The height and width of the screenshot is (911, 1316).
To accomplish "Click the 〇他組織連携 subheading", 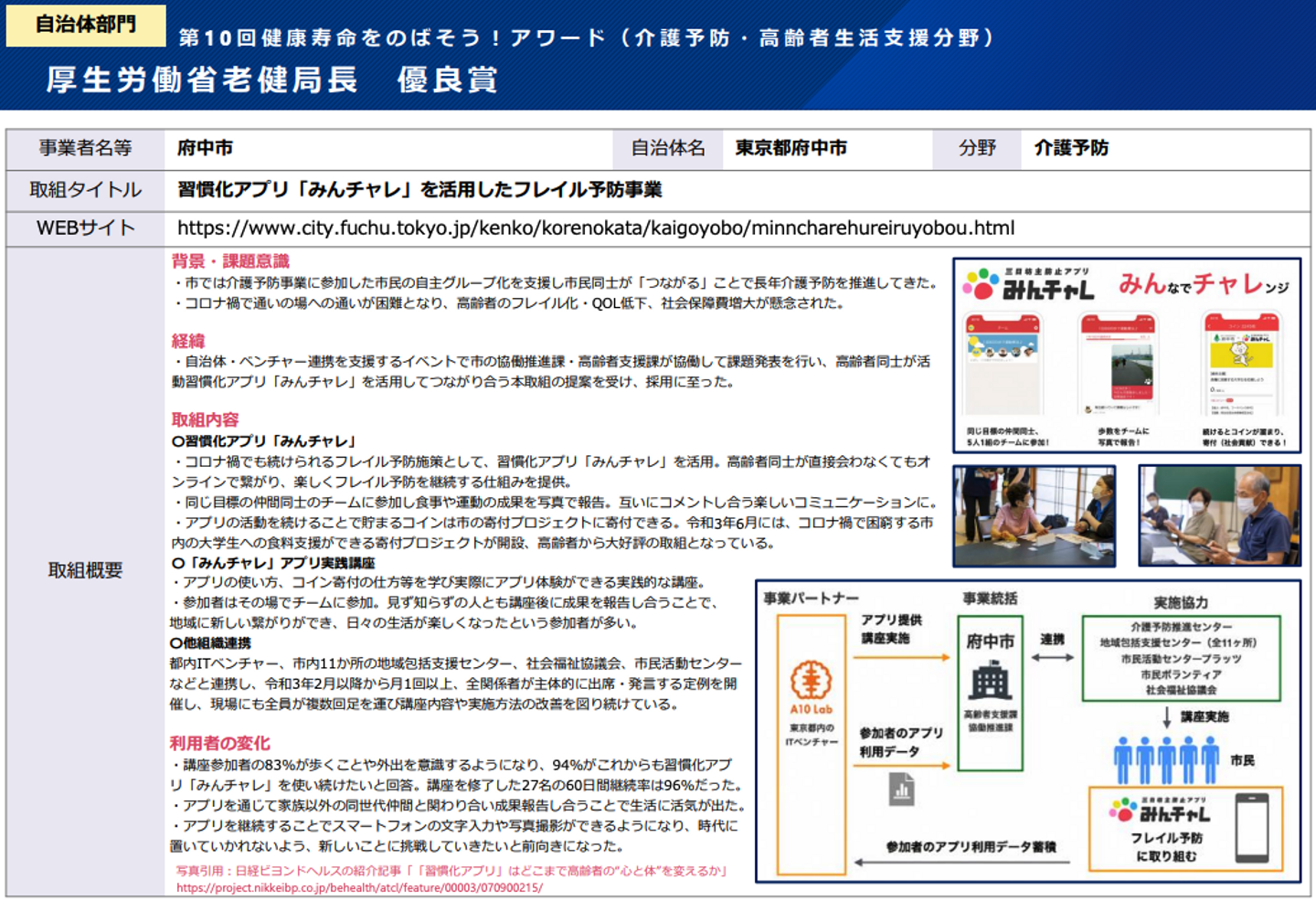I will coord(210,643).
